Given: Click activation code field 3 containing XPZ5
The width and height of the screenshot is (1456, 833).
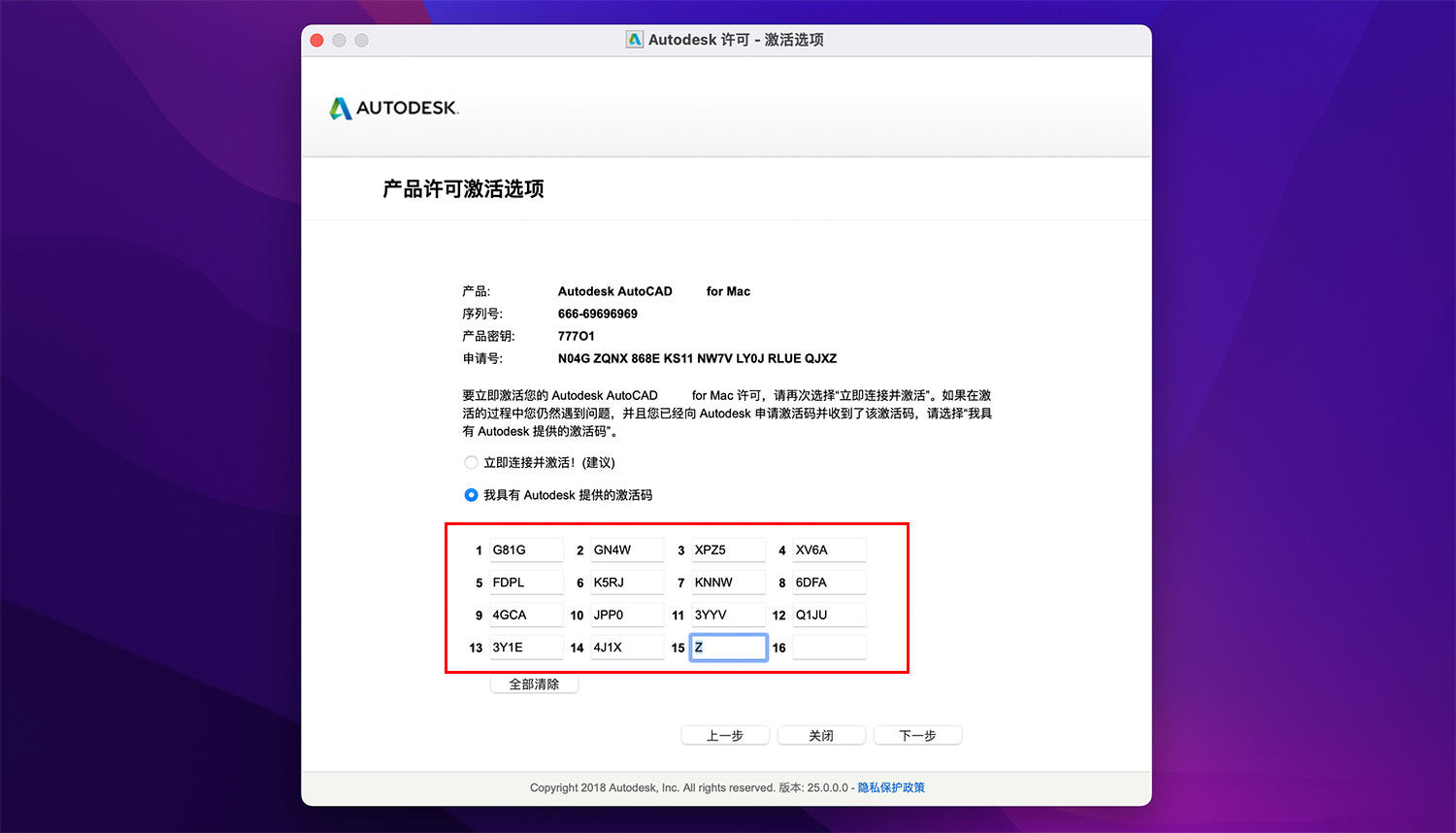Looking at the screenshot, I should click(x=728, y=550).
